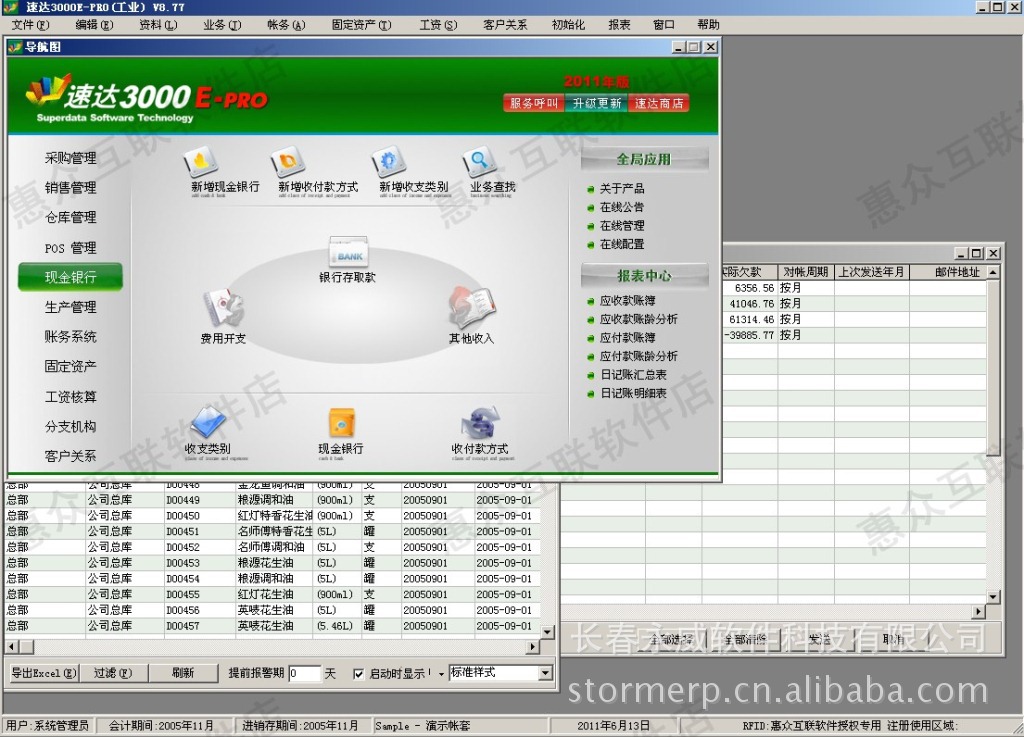Open the 业务(T) menu
Screen dimensions: 1024x737
222,25
